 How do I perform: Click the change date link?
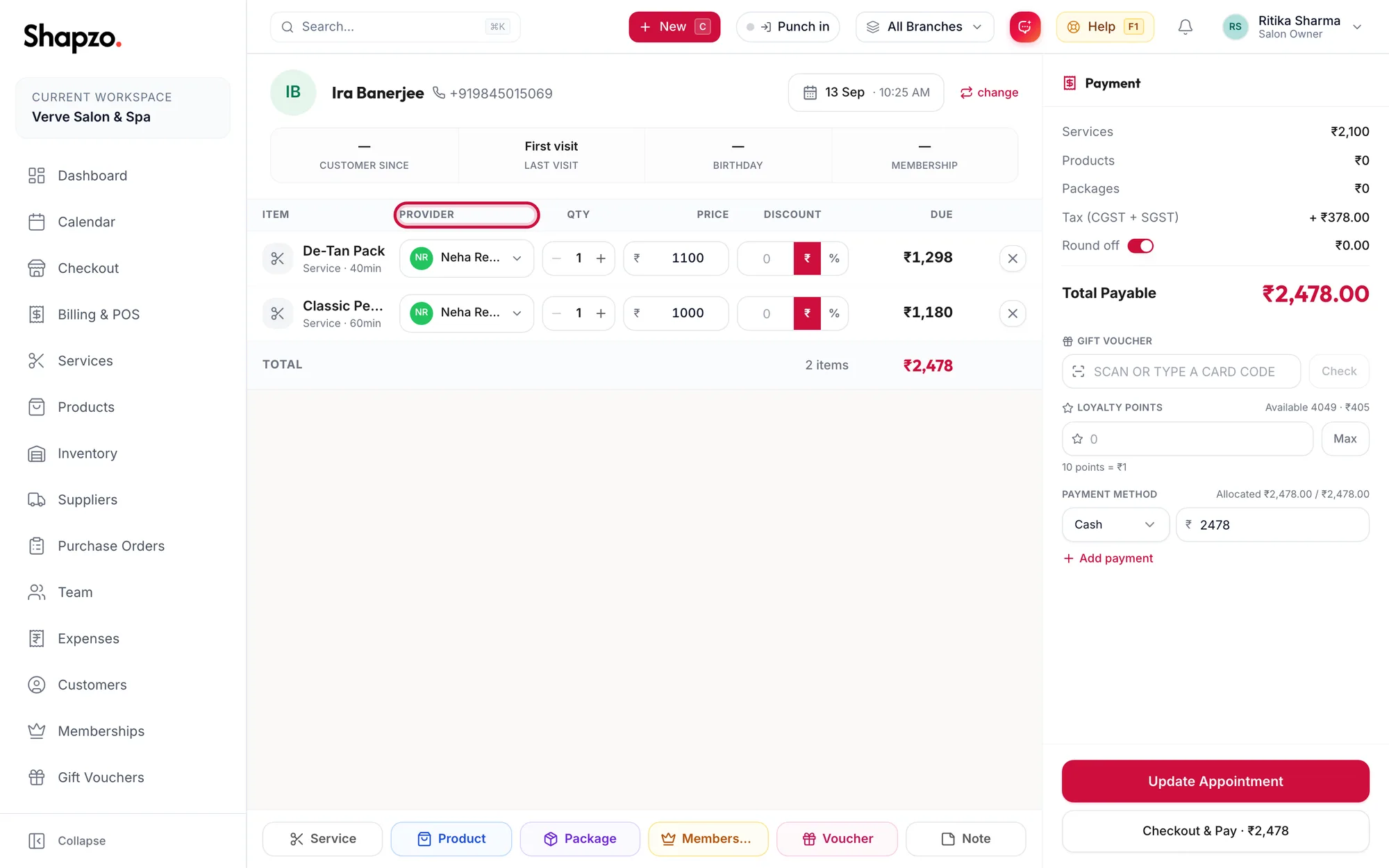pos(989,92)
